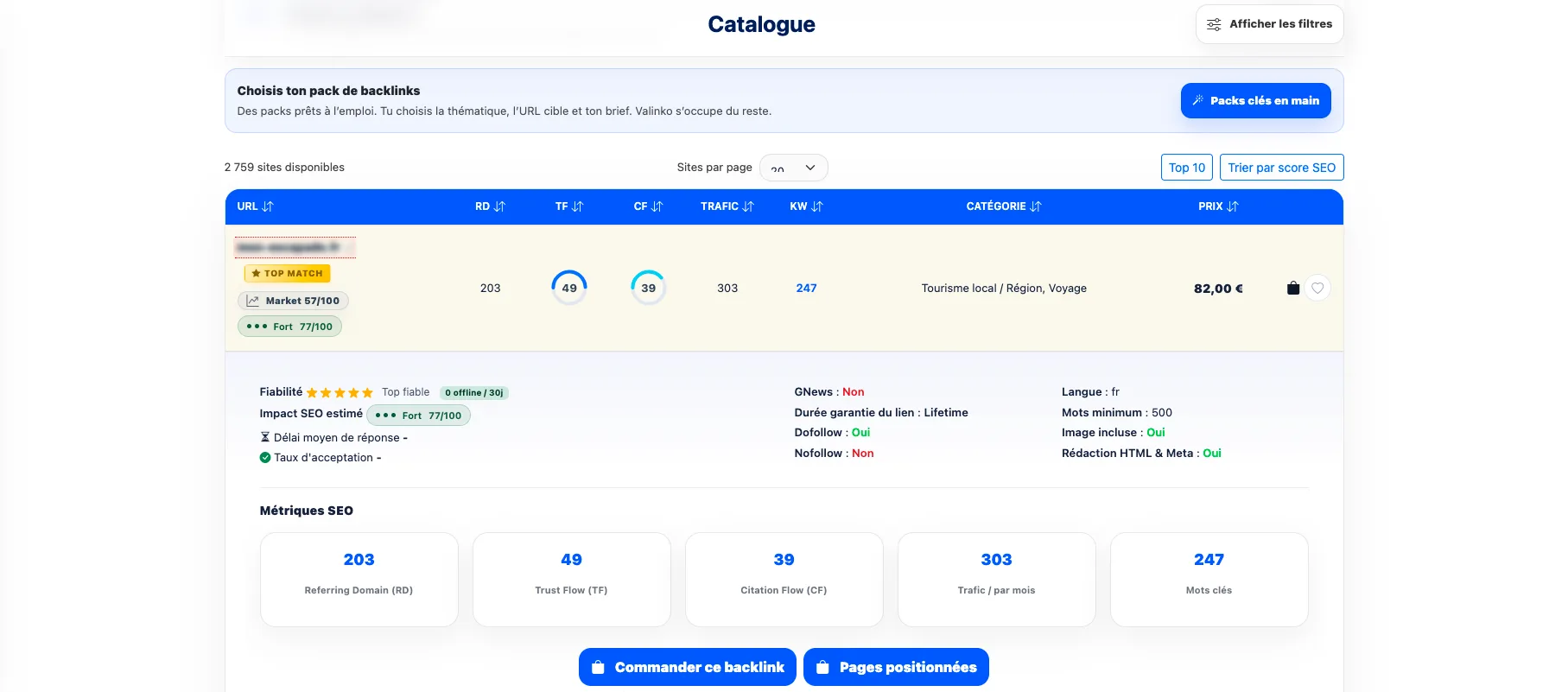
Task: Click the 82,00 € price
Action: point(1218,289)
